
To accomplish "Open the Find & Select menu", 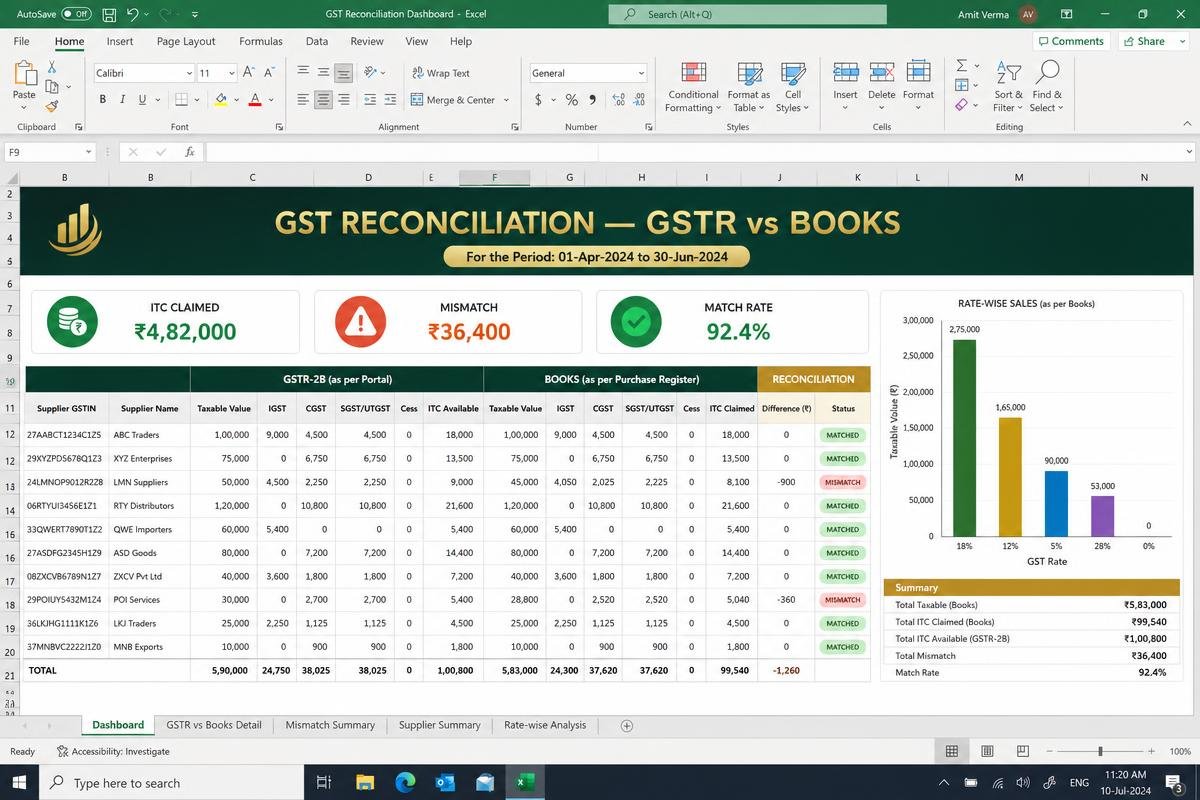I will click(1046, 87).
